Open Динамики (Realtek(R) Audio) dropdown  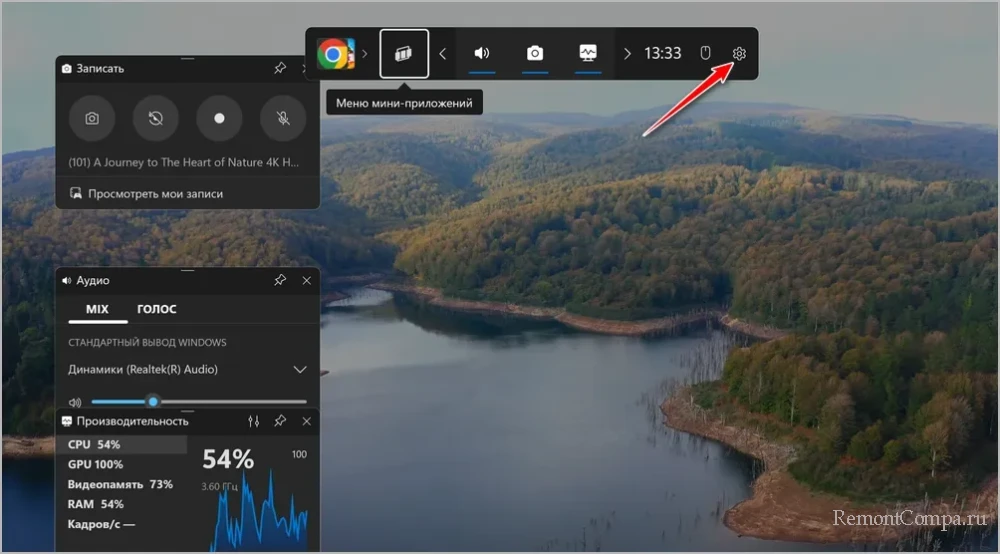click(x=188, y=369)
